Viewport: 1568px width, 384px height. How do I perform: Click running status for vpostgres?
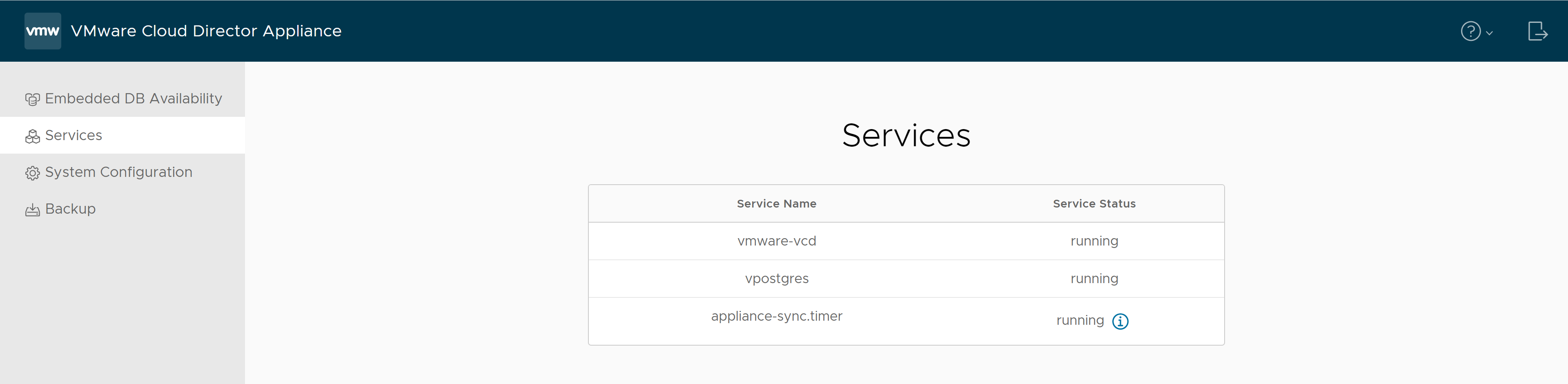tap(1094, 279)
